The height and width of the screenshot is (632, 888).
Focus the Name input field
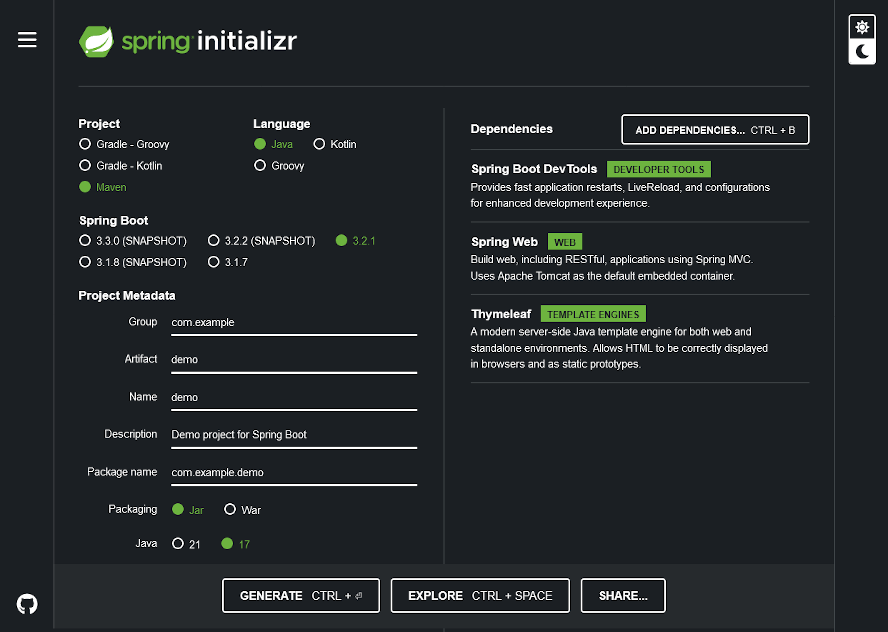point(294,398)
